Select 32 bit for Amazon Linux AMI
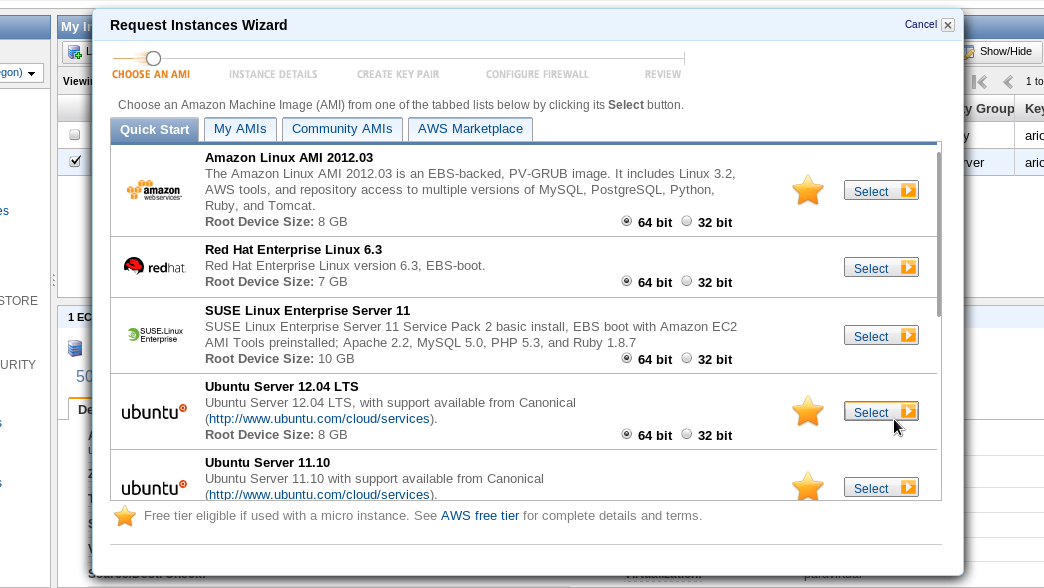This screenshot has width=1044, height=588. [686, 221]
